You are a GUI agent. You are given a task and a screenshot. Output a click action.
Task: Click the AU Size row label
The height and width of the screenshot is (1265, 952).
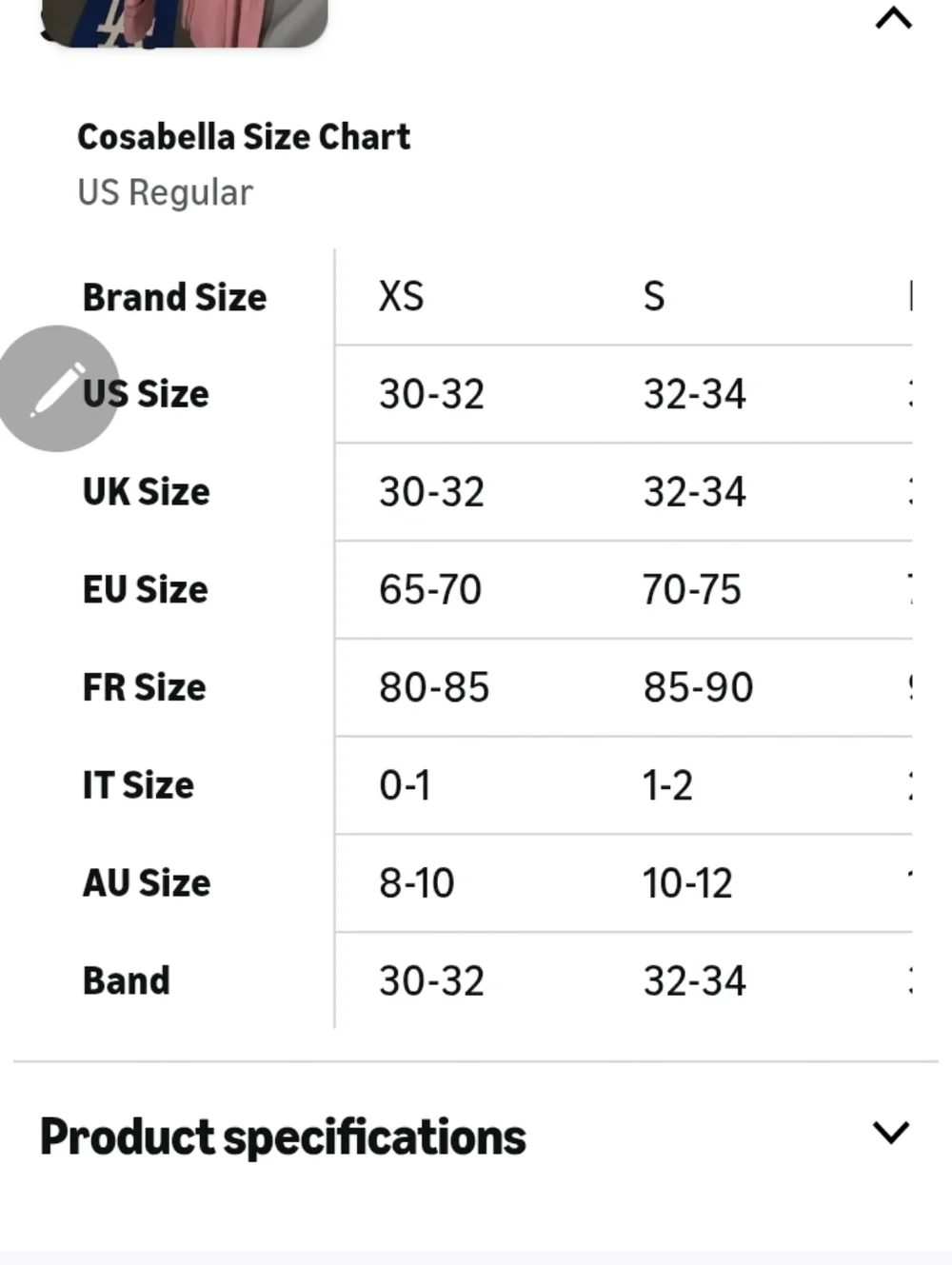(x=147, y=883)
